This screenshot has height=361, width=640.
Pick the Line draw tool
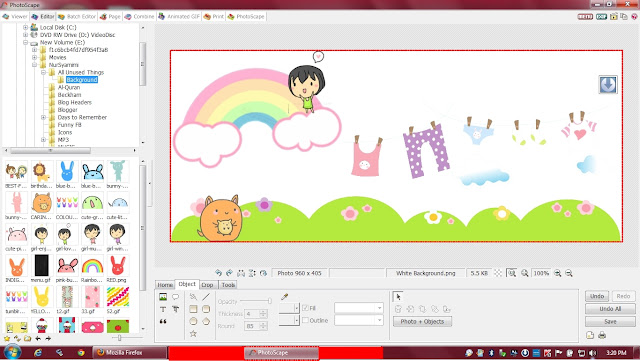click(206, 297)
